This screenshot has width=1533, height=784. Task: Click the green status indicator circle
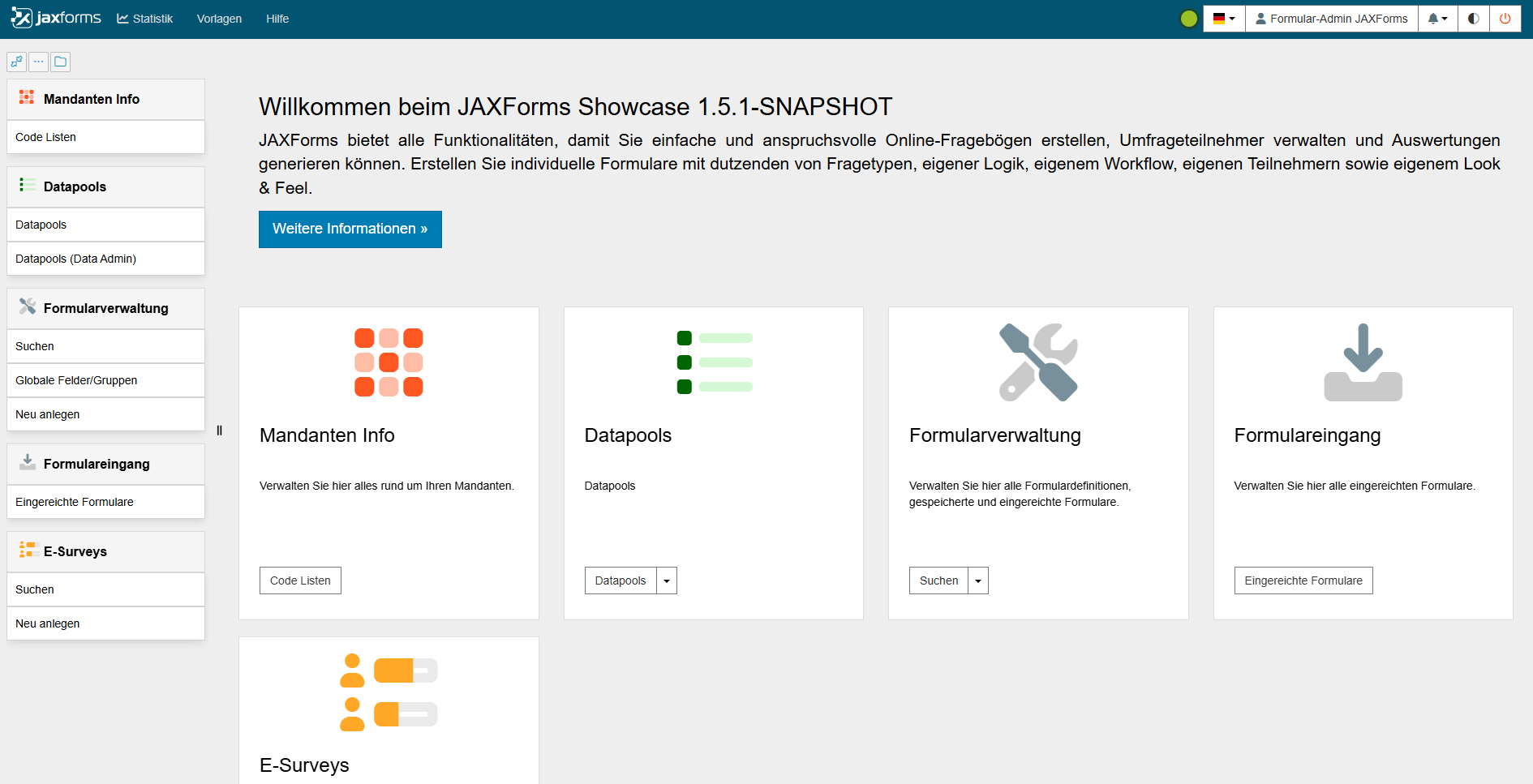(x=1189, y=19)
